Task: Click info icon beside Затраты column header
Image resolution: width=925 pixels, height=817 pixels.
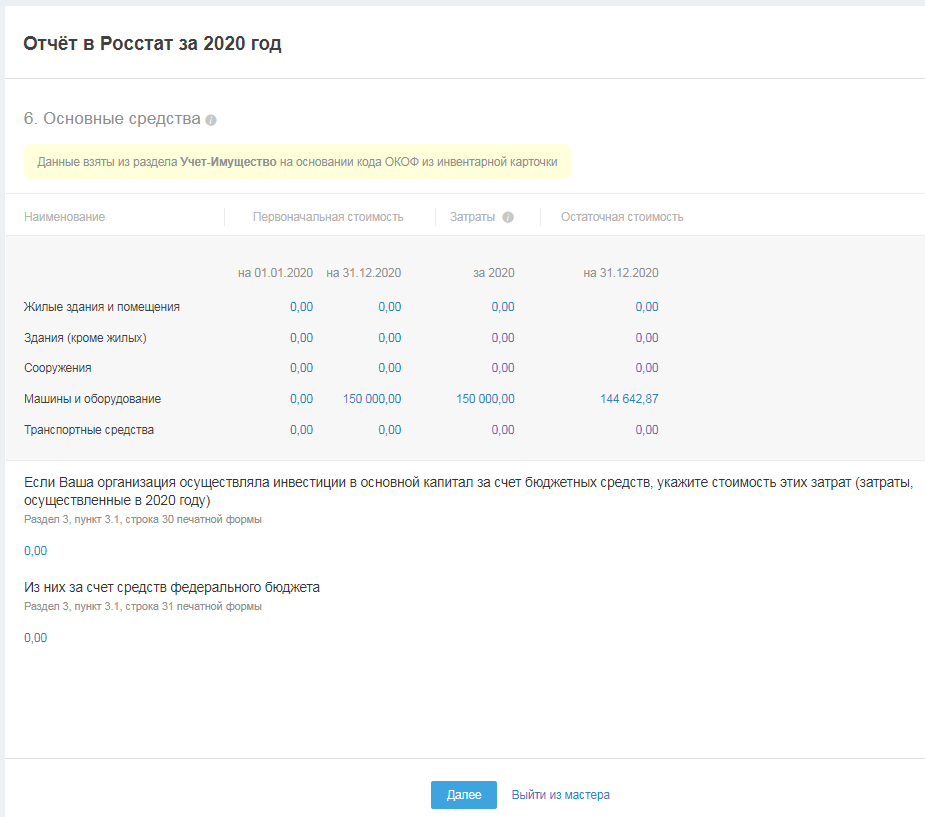Action: click(x=508, y=217)
